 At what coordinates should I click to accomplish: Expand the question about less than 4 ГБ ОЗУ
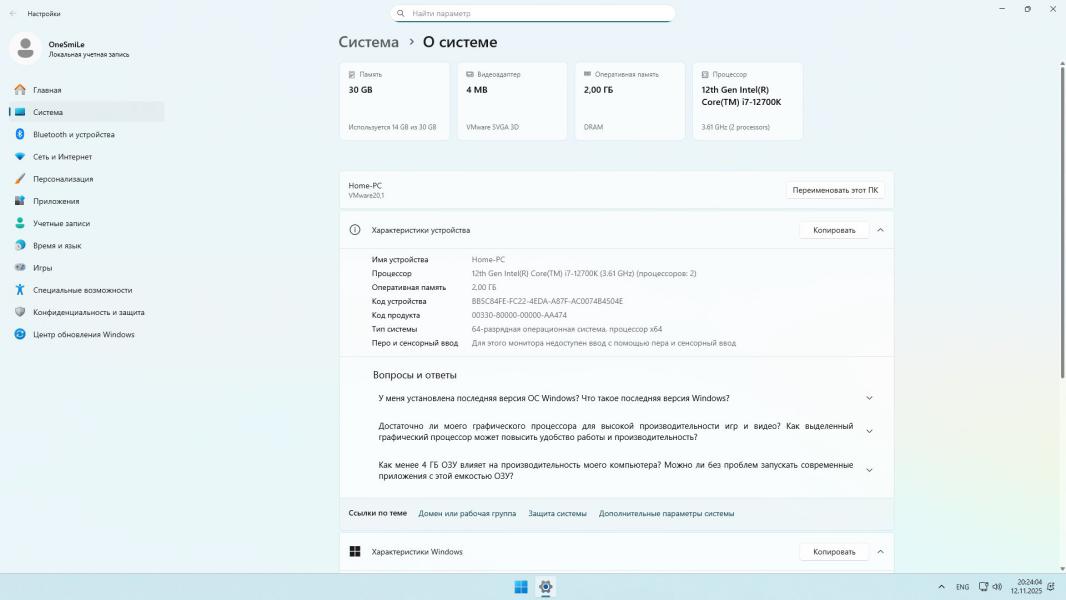pos(868,470)
